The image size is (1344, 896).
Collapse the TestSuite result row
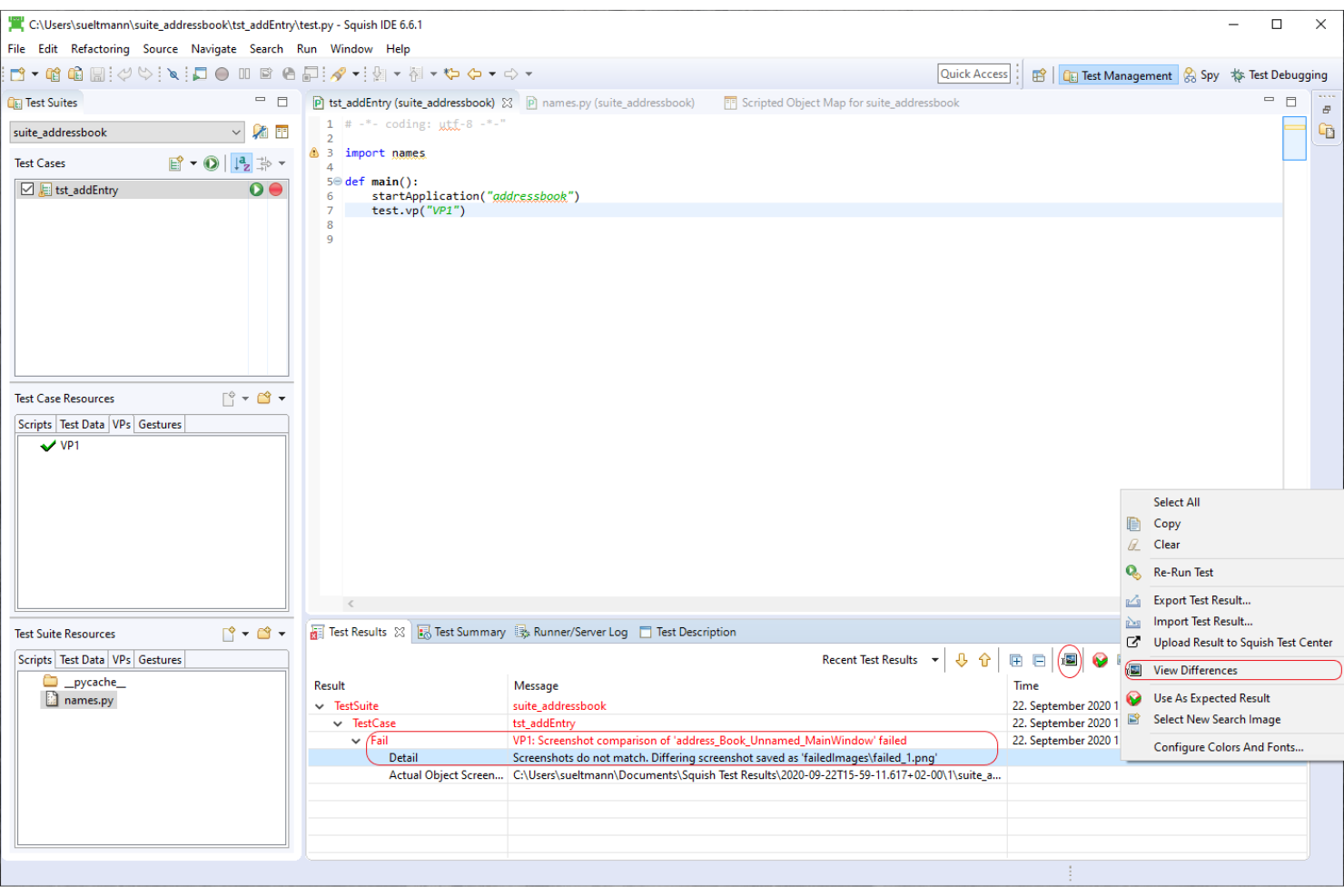320,706
